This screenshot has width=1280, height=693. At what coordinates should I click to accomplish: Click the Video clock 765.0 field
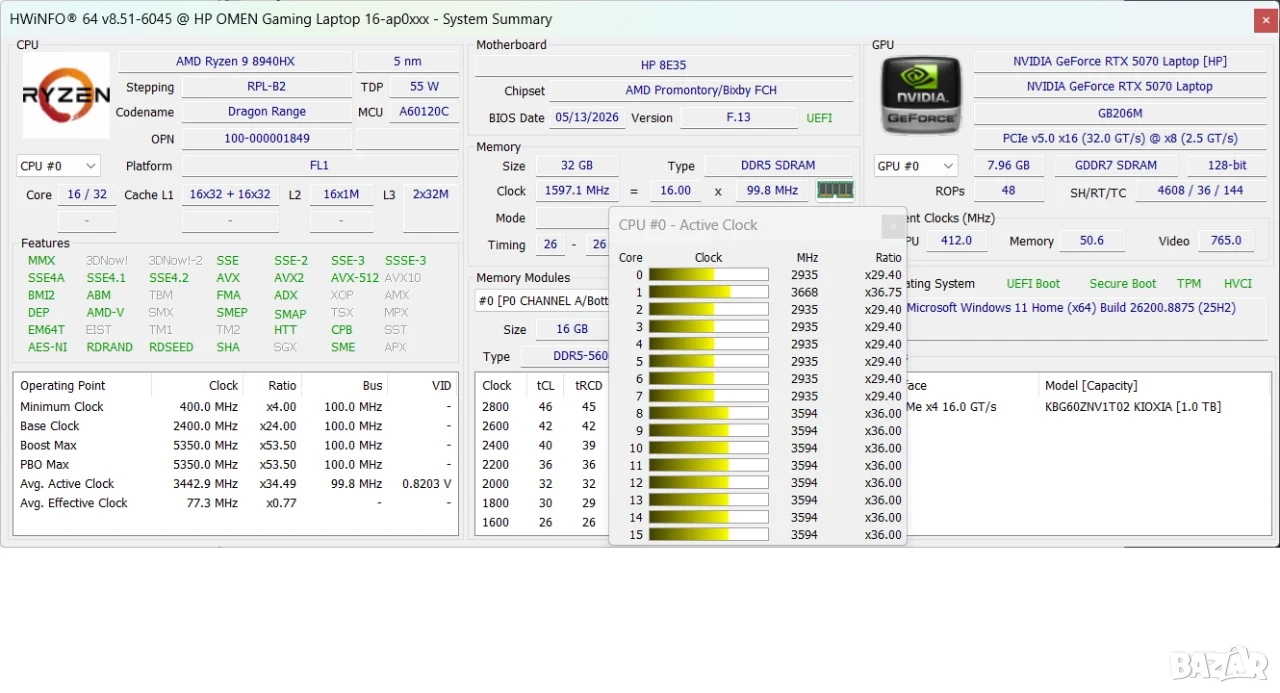pyautogui.click(x=1226, y=241)
